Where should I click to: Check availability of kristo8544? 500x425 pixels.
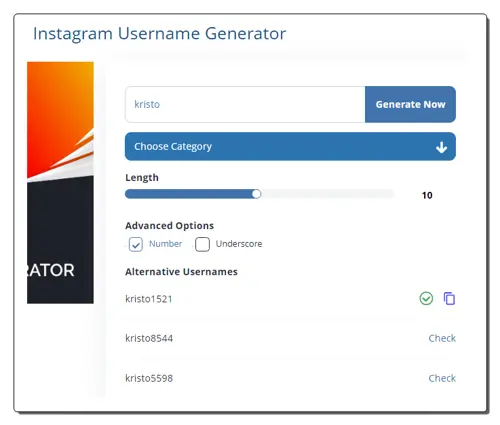[x=442, y=338]
